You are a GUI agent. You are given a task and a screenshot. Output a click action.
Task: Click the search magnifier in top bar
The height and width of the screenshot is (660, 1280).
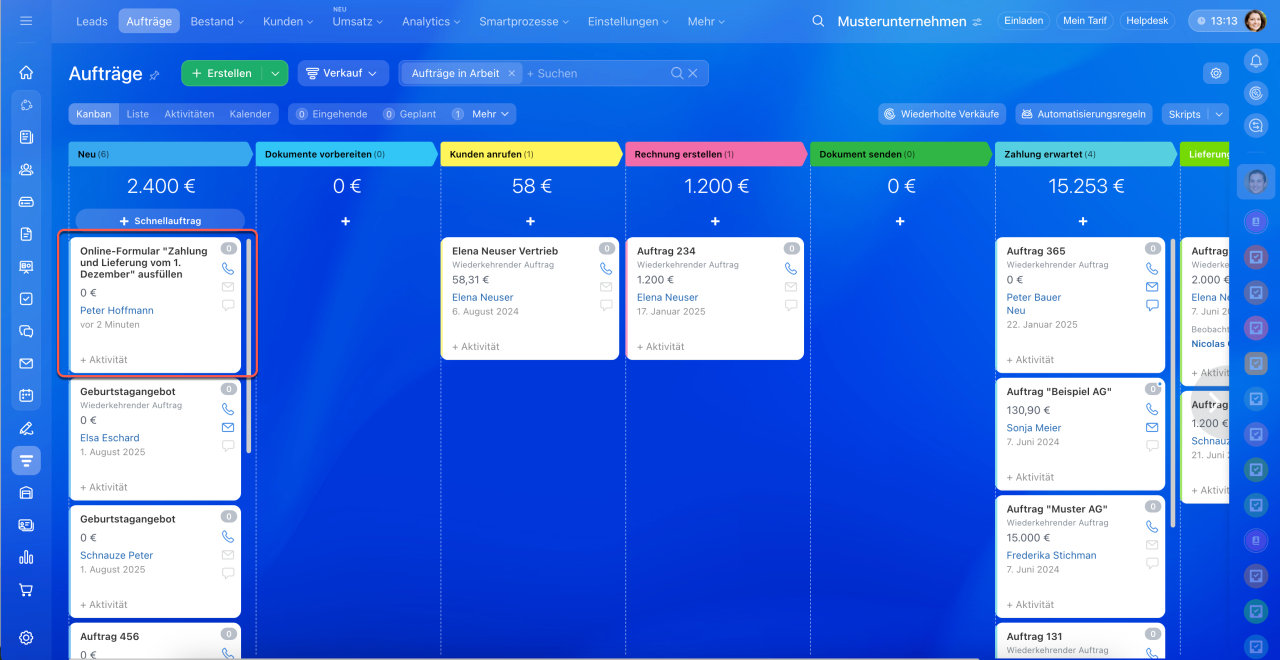point(818,21)
